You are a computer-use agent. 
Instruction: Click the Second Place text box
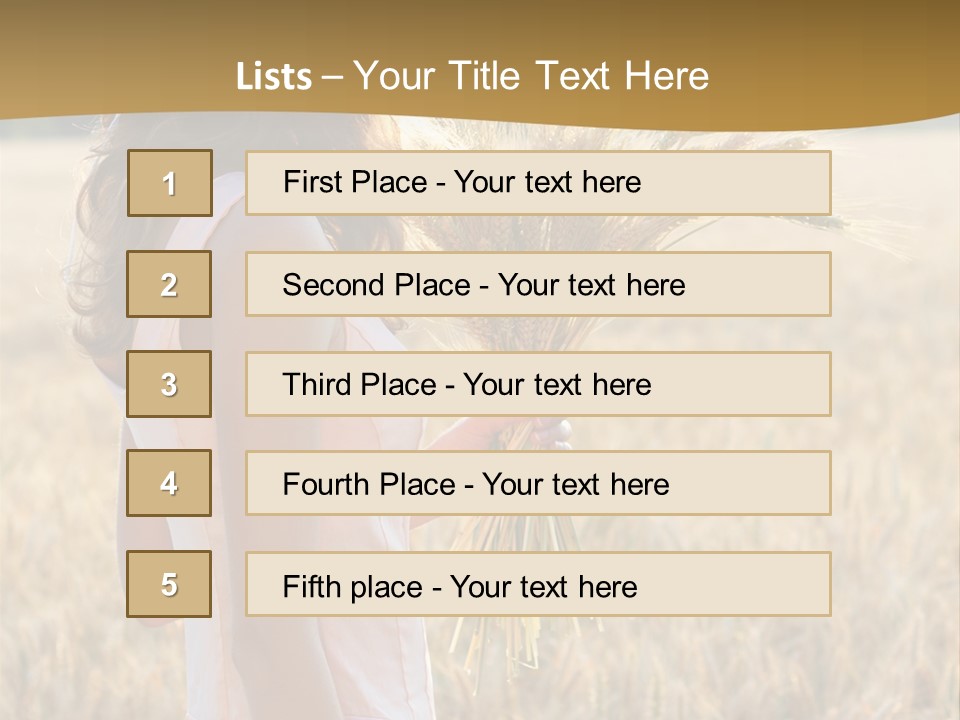point(538,284)
